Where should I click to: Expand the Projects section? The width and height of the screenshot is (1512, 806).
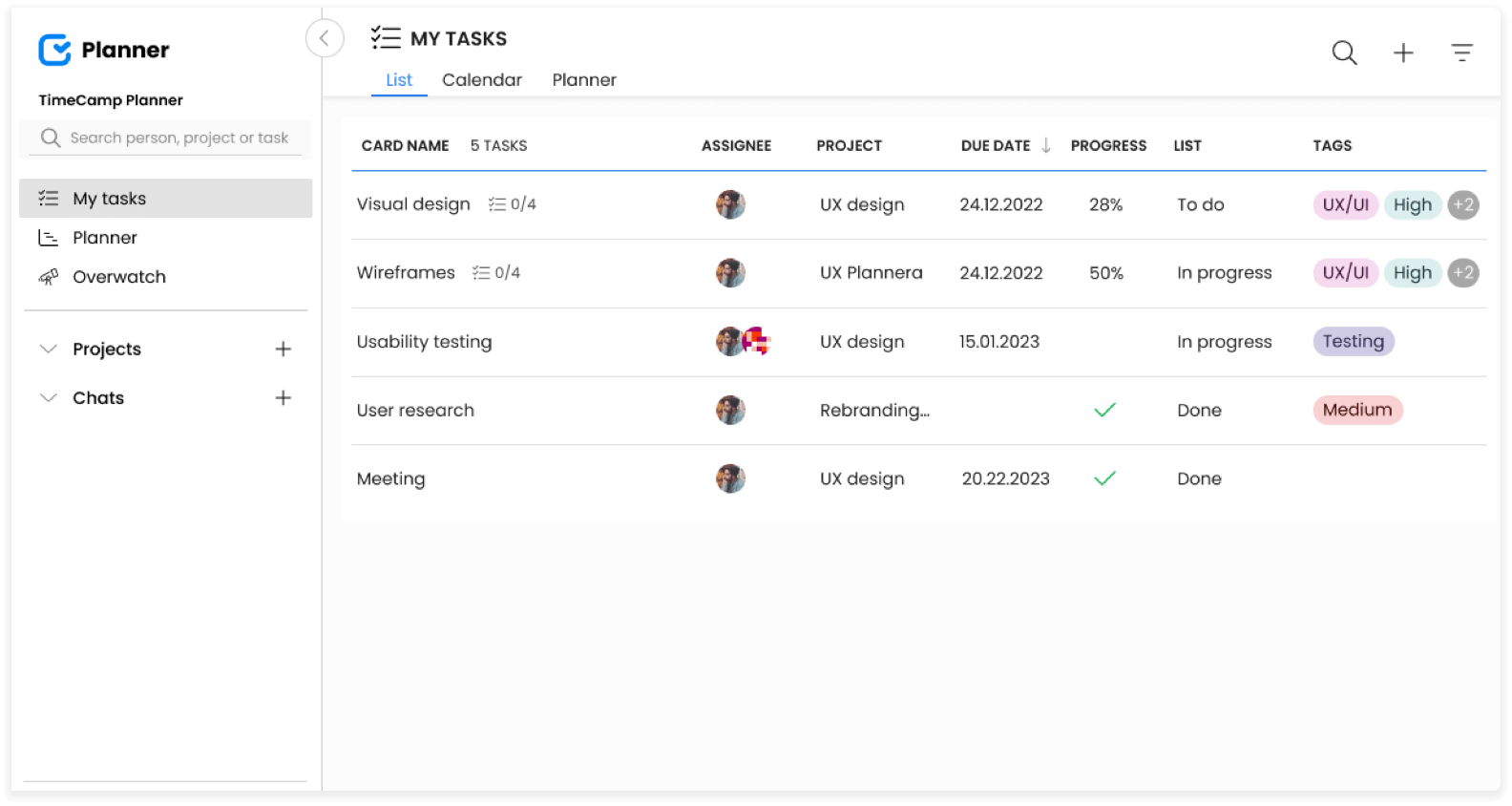[49, 349]
